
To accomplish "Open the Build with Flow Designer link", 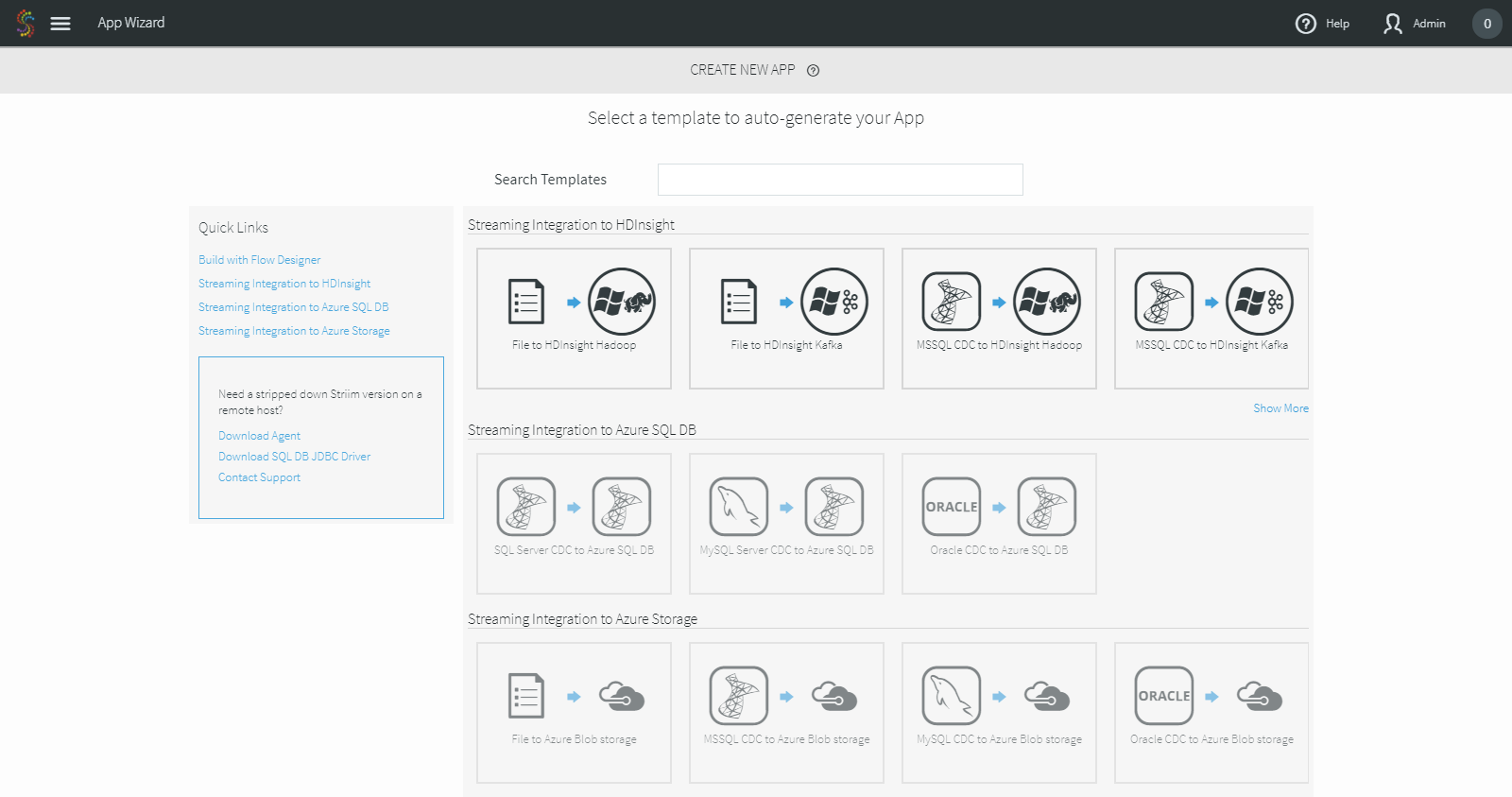I will click(259, 260).
